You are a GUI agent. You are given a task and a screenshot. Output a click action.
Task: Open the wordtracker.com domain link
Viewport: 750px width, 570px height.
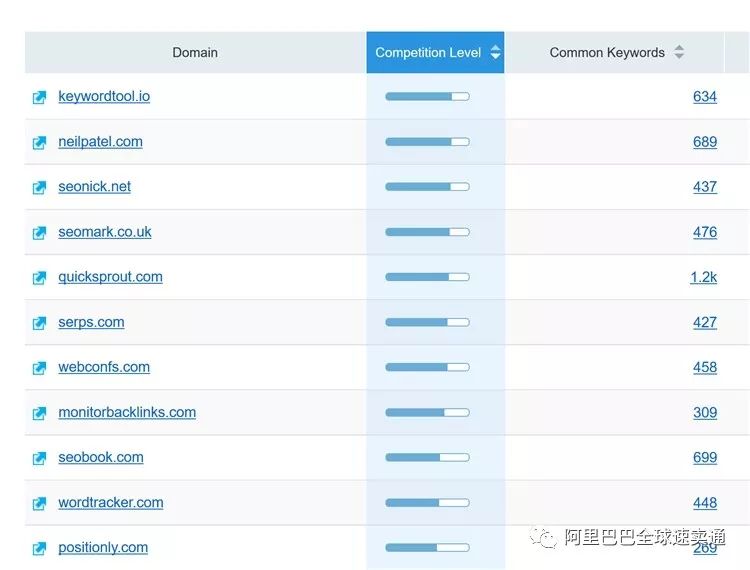pyautogui.click(x=111, y=502)
